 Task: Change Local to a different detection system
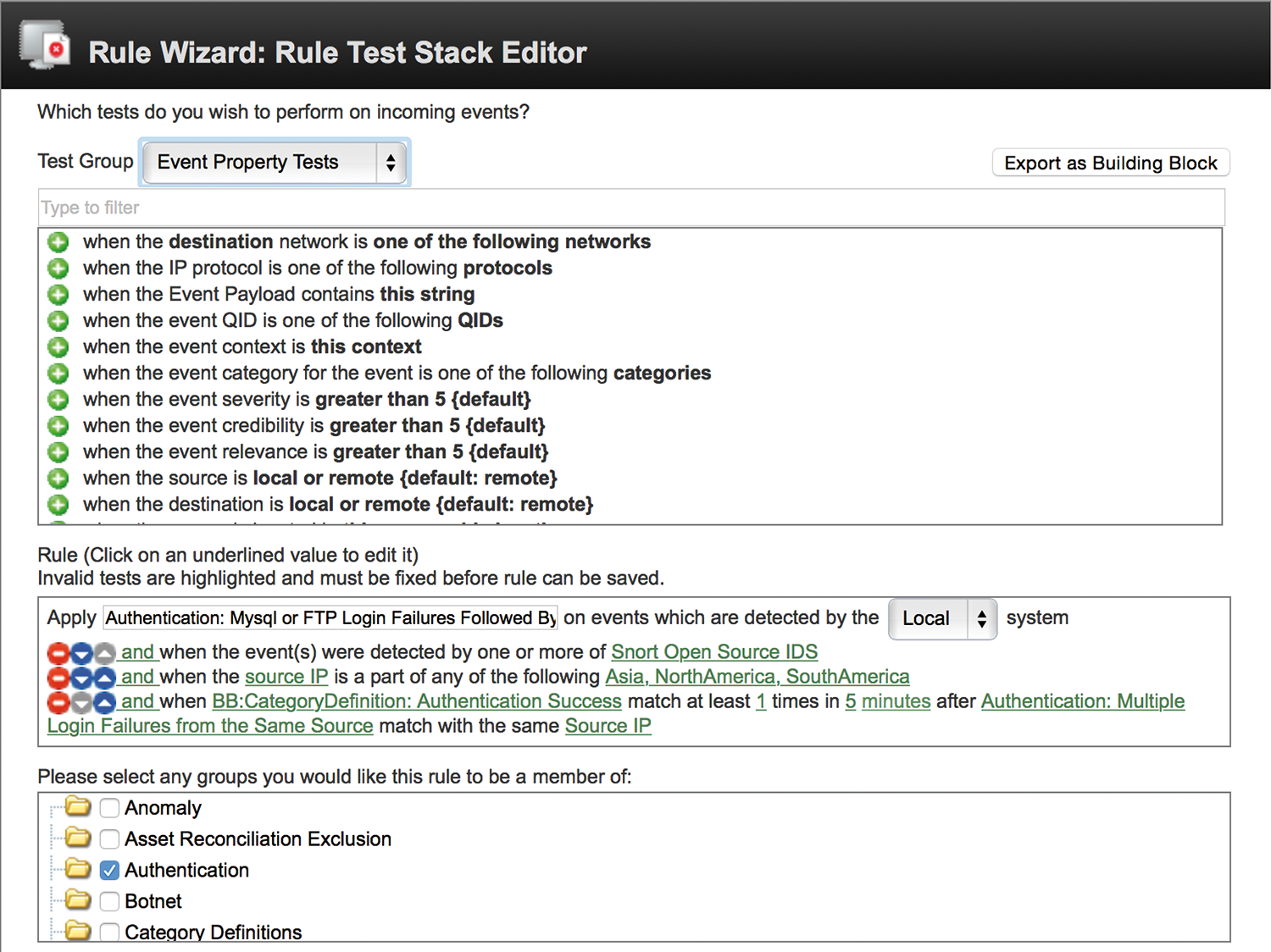(x=941, y=618)
